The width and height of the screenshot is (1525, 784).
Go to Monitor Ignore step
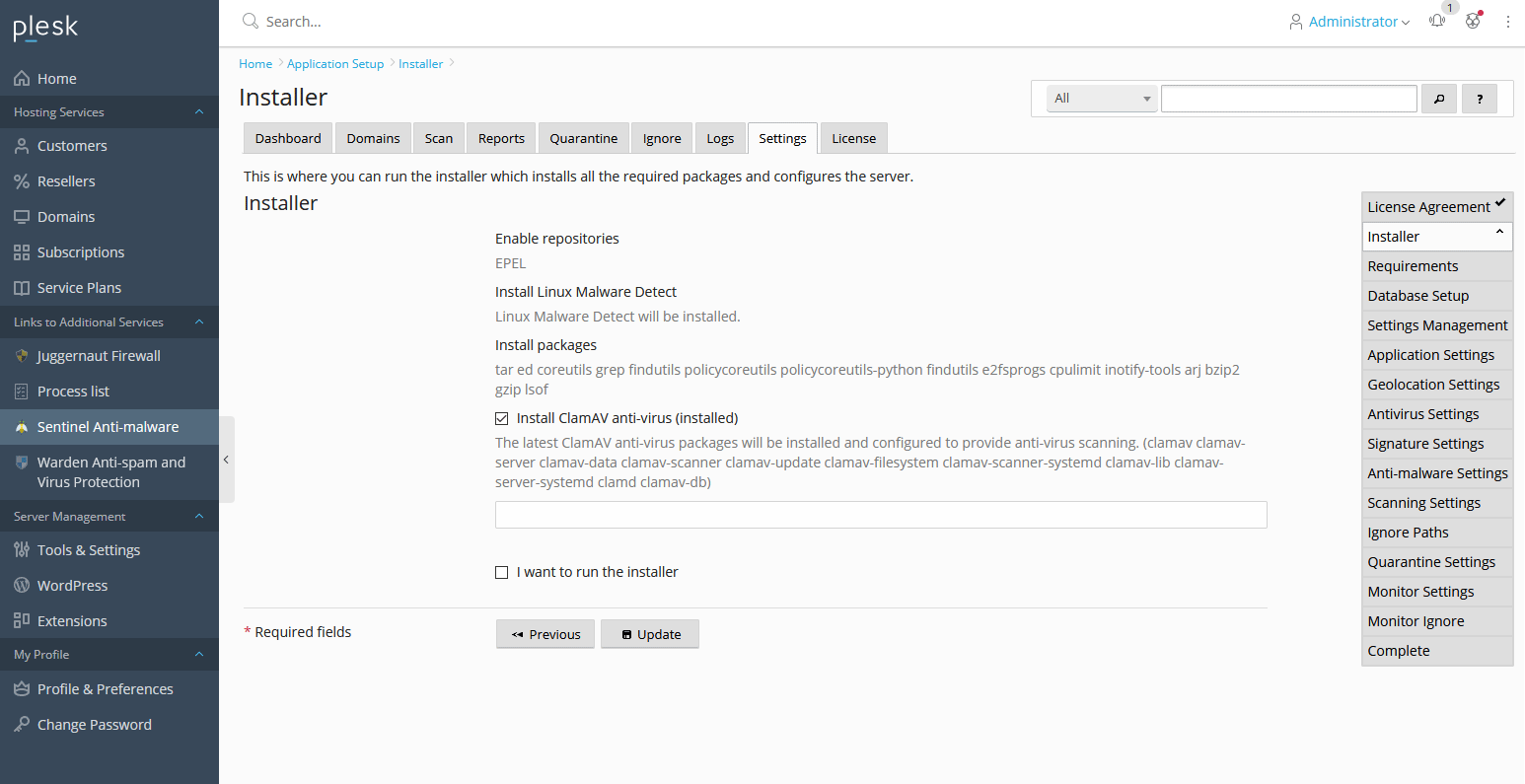pyautogui.click(x=1437, y=621)
